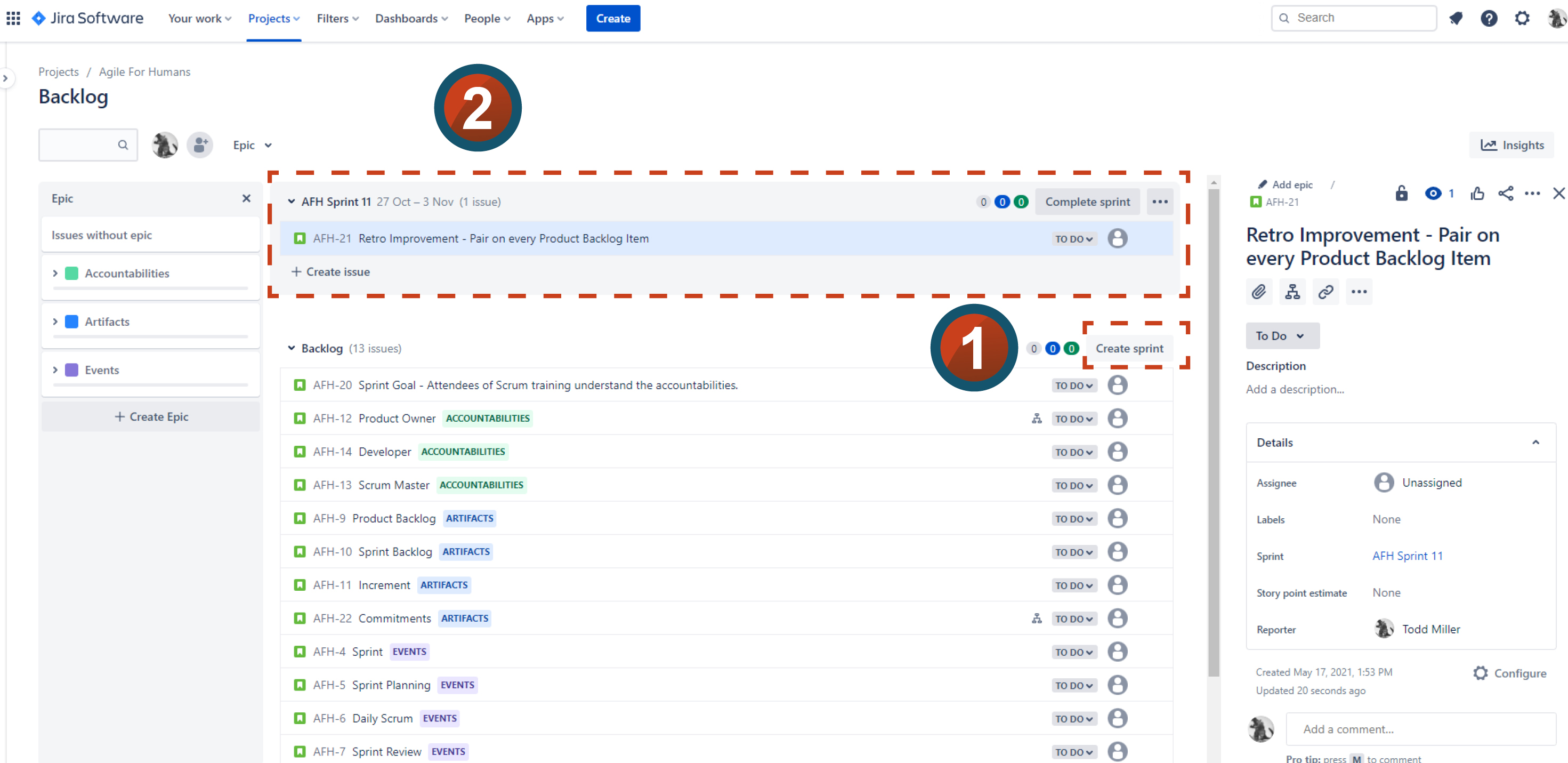The image size is (1568, 763).
Task: Select Projects menu in top navigation
Action: pyautogui.click(x=275, y=19)
